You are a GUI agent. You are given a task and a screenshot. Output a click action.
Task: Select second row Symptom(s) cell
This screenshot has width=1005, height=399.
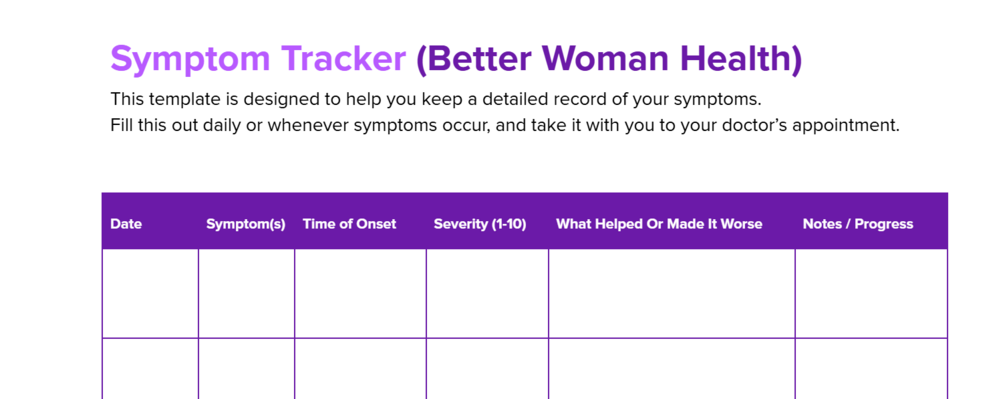246,369
